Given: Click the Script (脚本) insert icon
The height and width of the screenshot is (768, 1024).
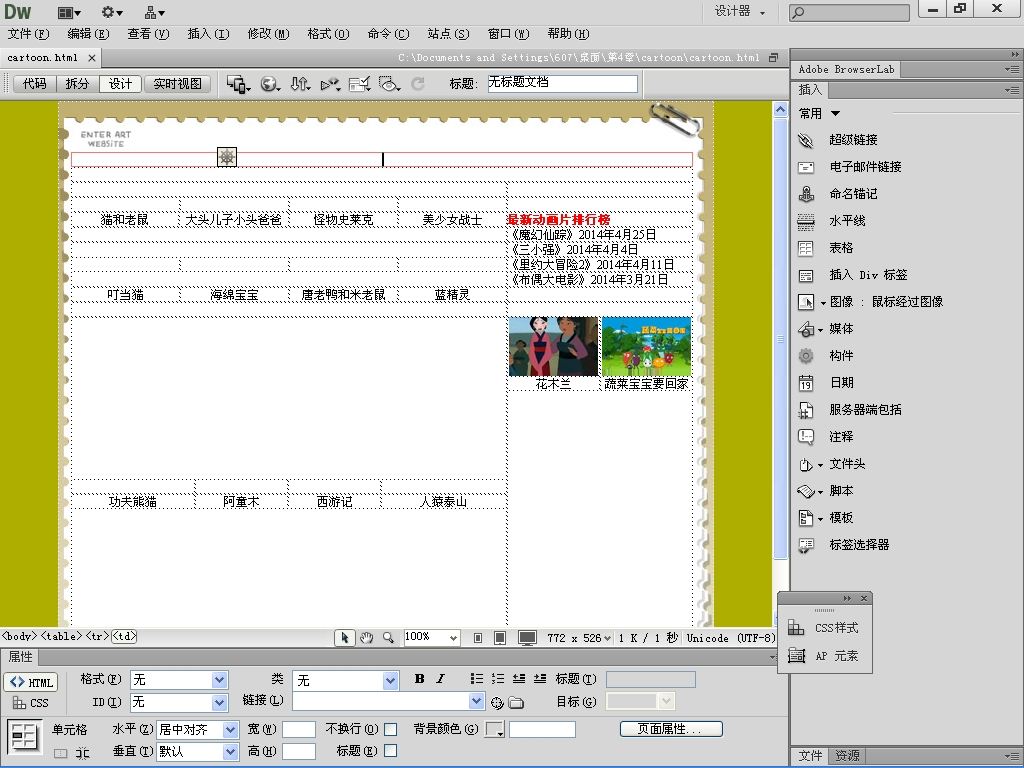Looking at the screenshot, I should tap(806, 491).
